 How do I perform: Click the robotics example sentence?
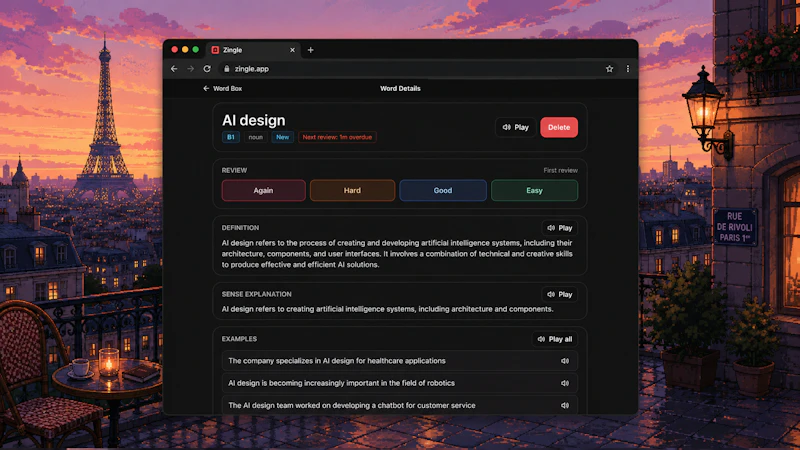tap(341, 383)
